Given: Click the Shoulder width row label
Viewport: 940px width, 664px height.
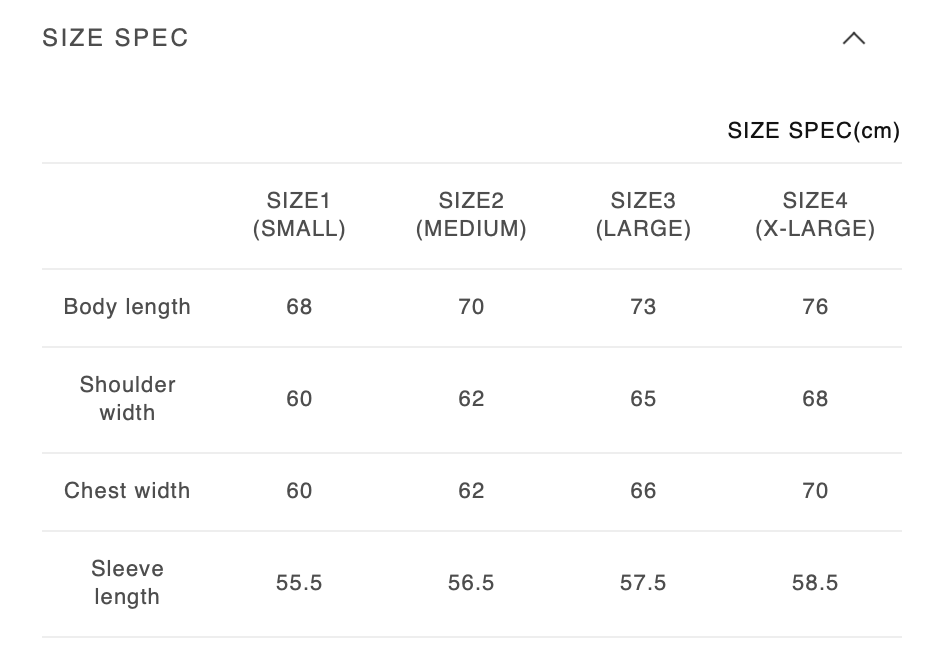Looking at the screenshot, I should pos(127,399).
